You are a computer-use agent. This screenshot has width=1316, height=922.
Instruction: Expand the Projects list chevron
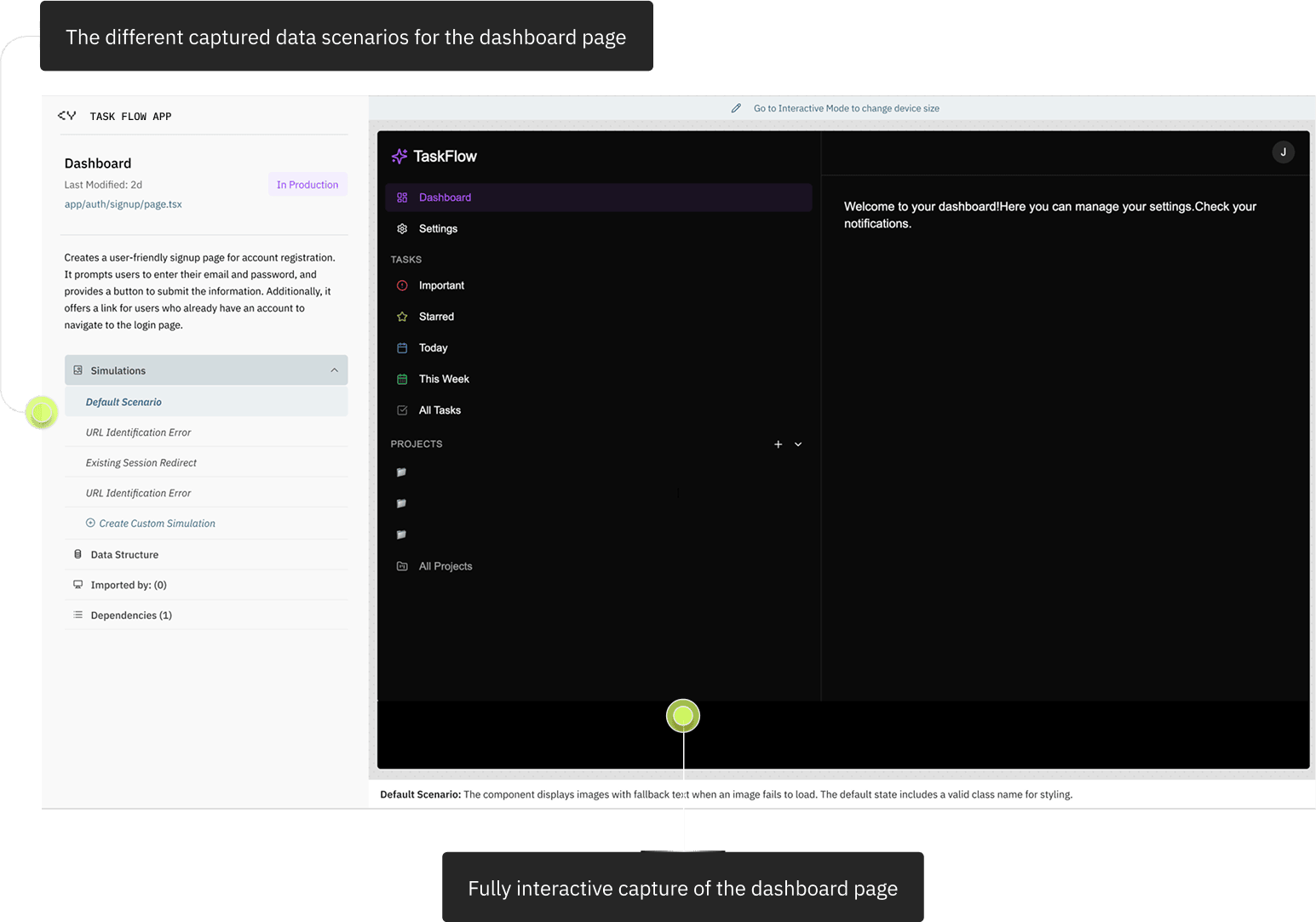(x=798, y=444)
